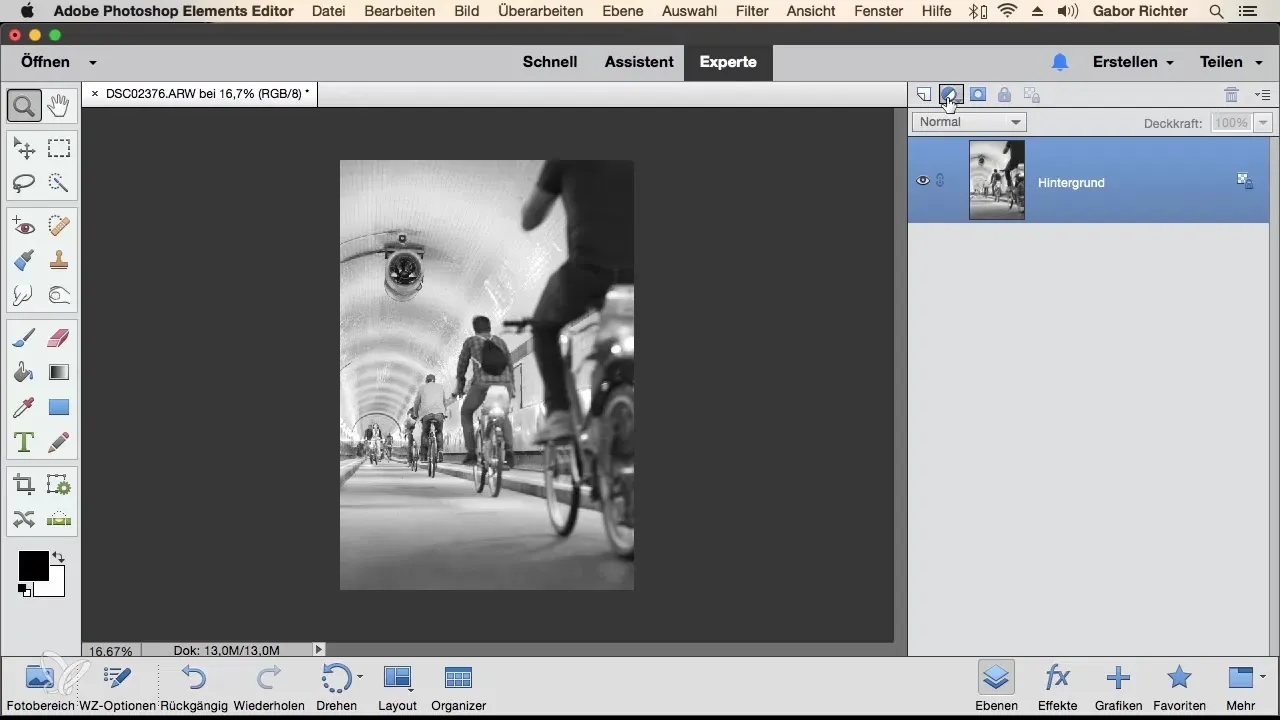Open the Organizer
Screen dimensions: 1280x720
coord(458,688)
